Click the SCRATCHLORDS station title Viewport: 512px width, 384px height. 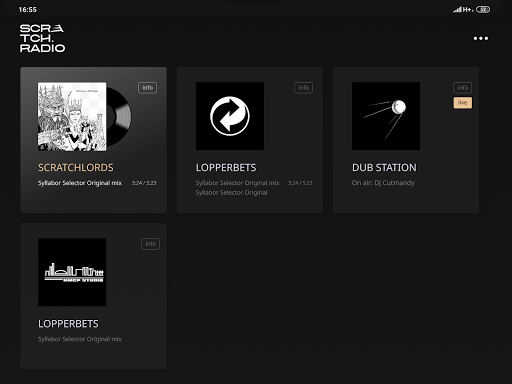tap(76, 167)
